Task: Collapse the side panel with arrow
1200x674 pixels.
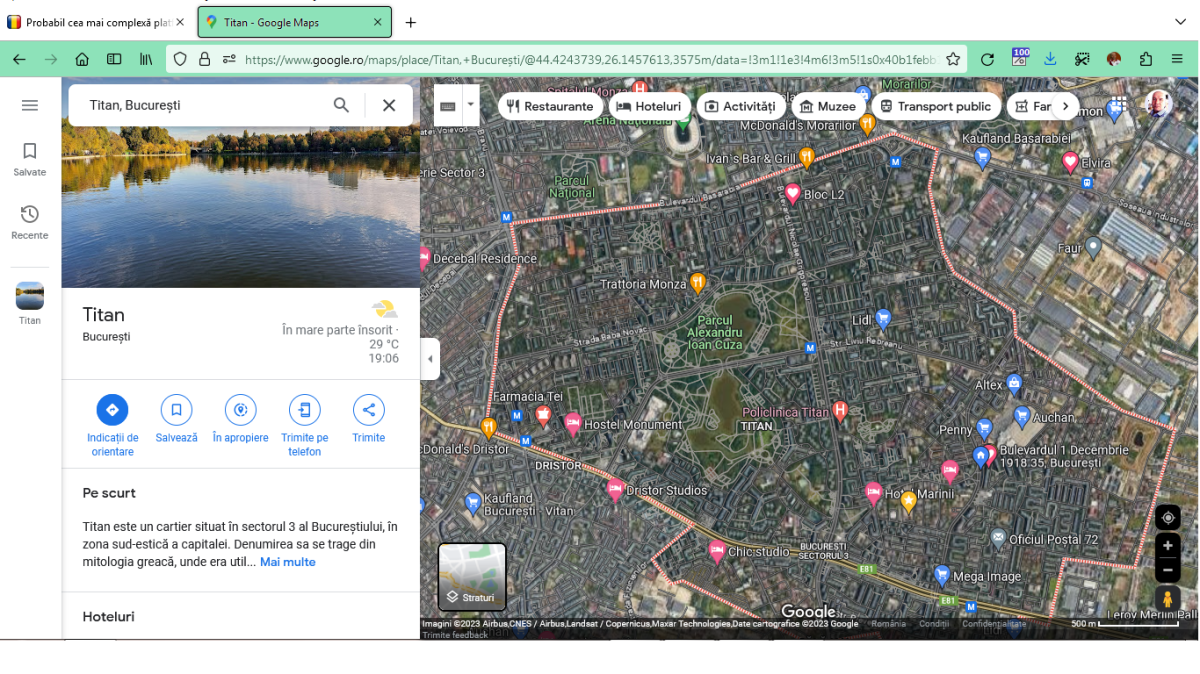Action: pyautogui.click(x=430, y=359)
